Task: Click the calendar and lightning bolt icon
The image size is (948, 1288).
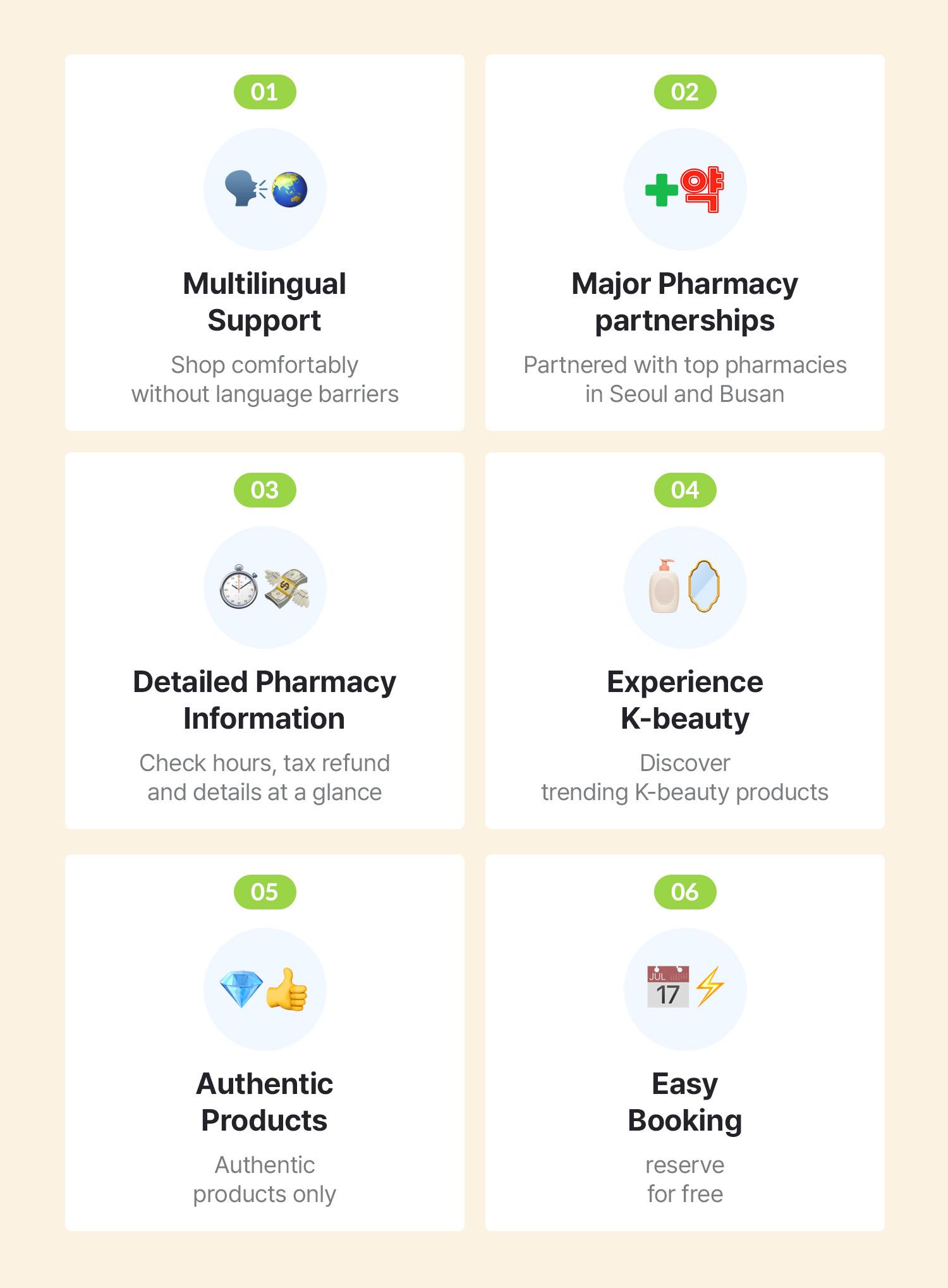Action: point(684,989)
